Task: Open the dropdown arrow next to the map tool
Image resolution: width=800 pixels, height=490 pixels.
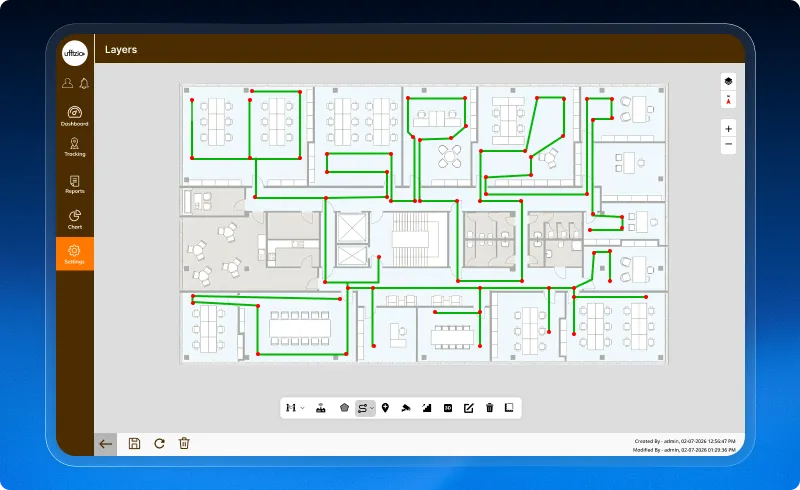Action: 303,408
